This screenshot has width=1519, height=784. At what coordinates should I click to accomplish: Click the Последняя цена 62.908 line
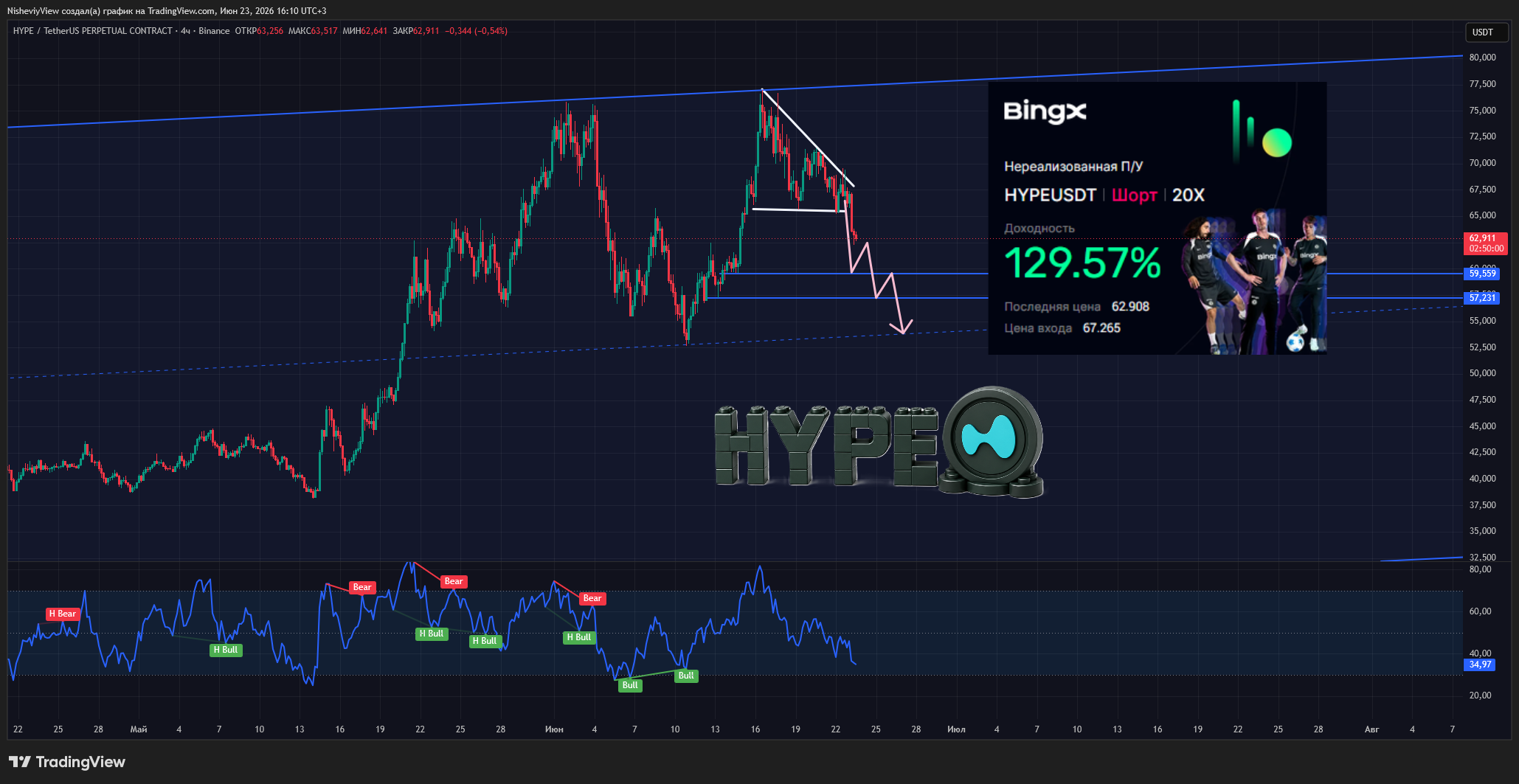[1076, 307]
